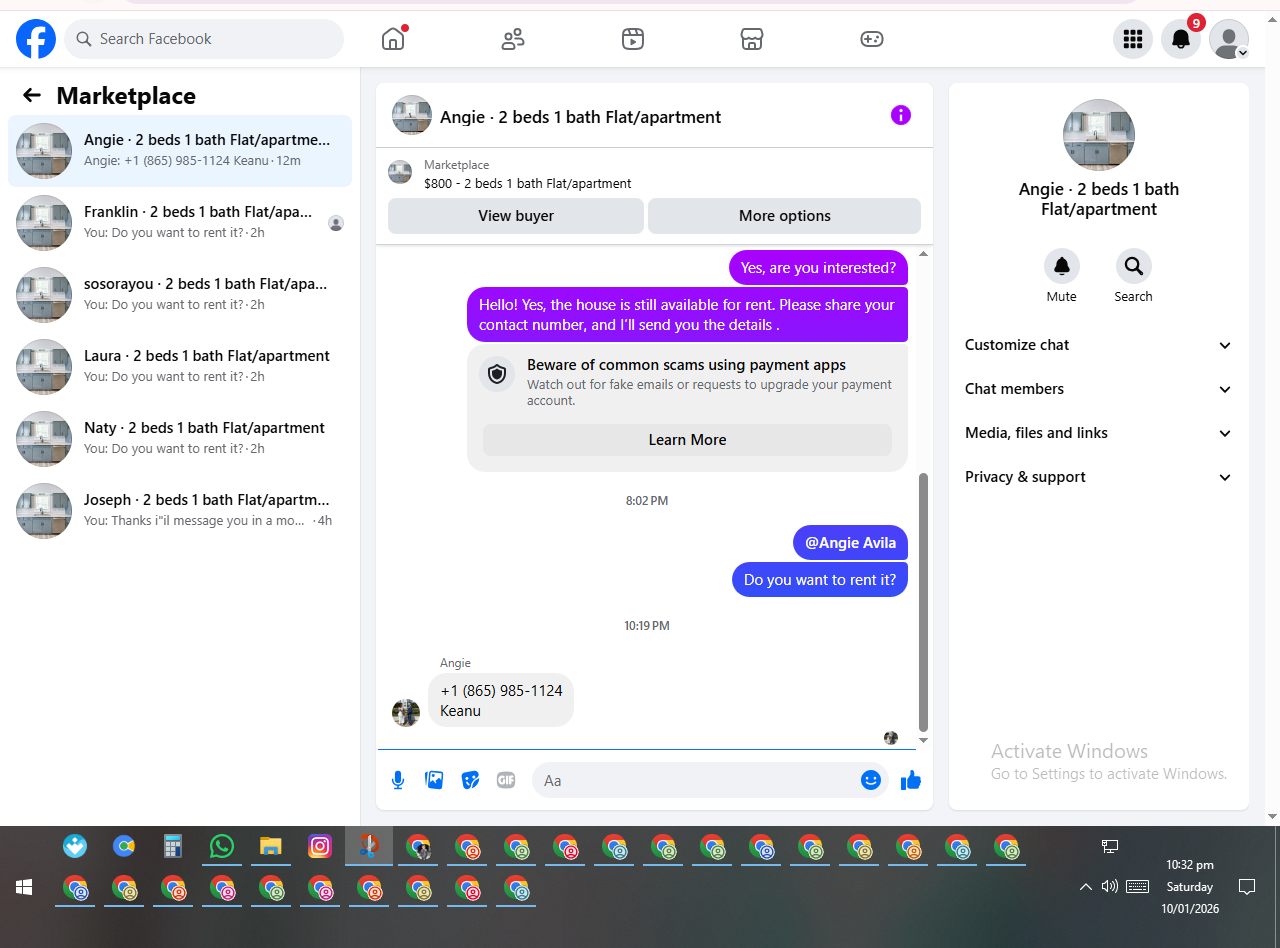
Task: Open the Angie conversation in the list
Action: pos(180,151)
